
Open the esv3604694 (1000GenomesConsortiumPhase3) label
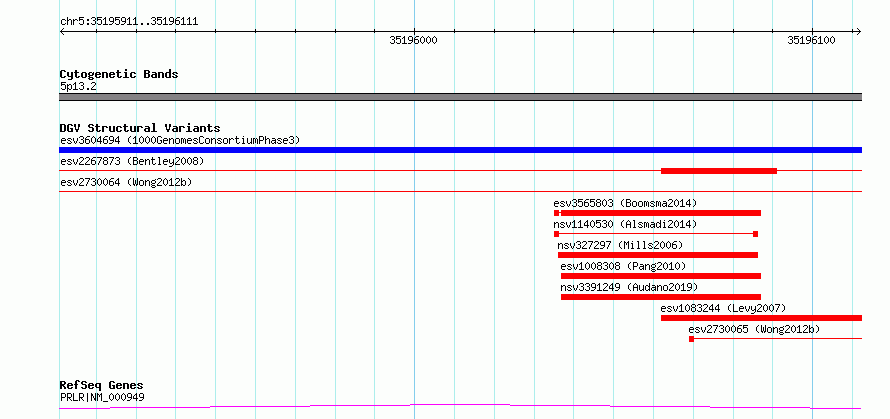coord(180,140)
